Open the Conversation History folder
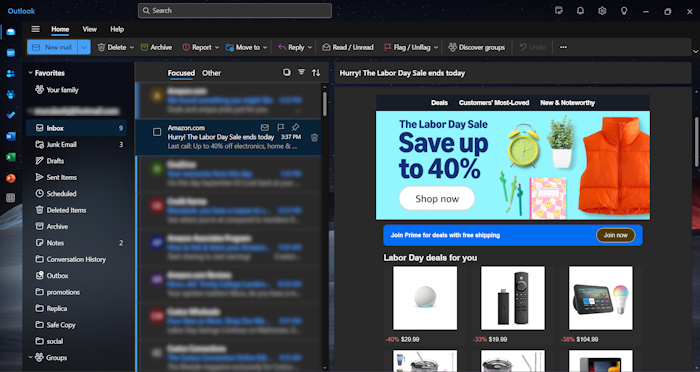Image resolution: width=700 pixels, height=372 pixels. tap(76, 259)
